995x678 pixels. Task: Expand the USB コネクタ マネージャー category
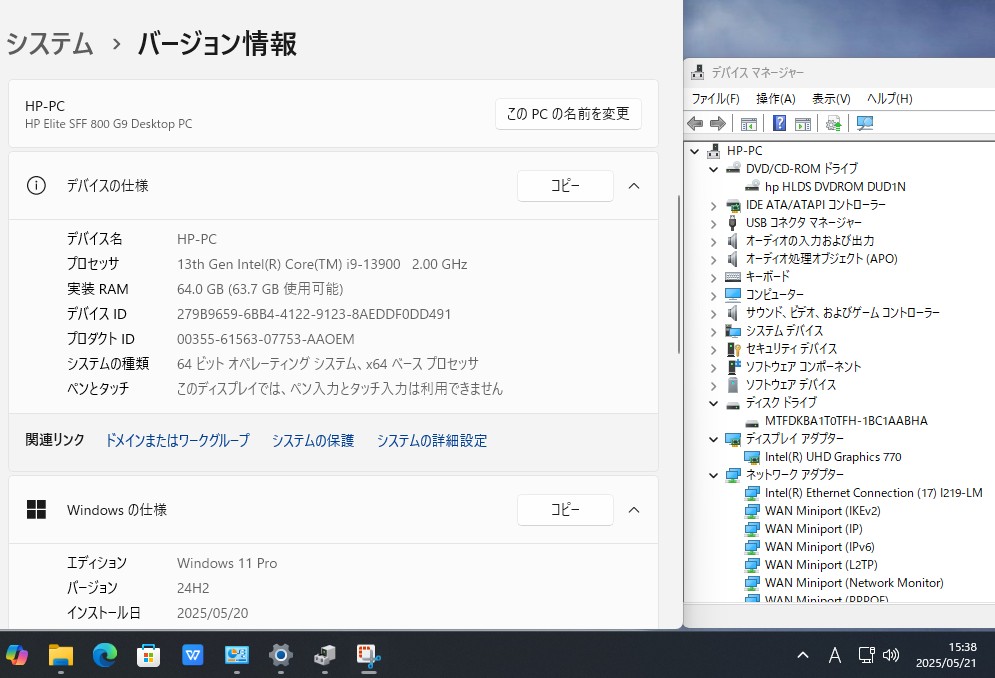coord(714,223)
